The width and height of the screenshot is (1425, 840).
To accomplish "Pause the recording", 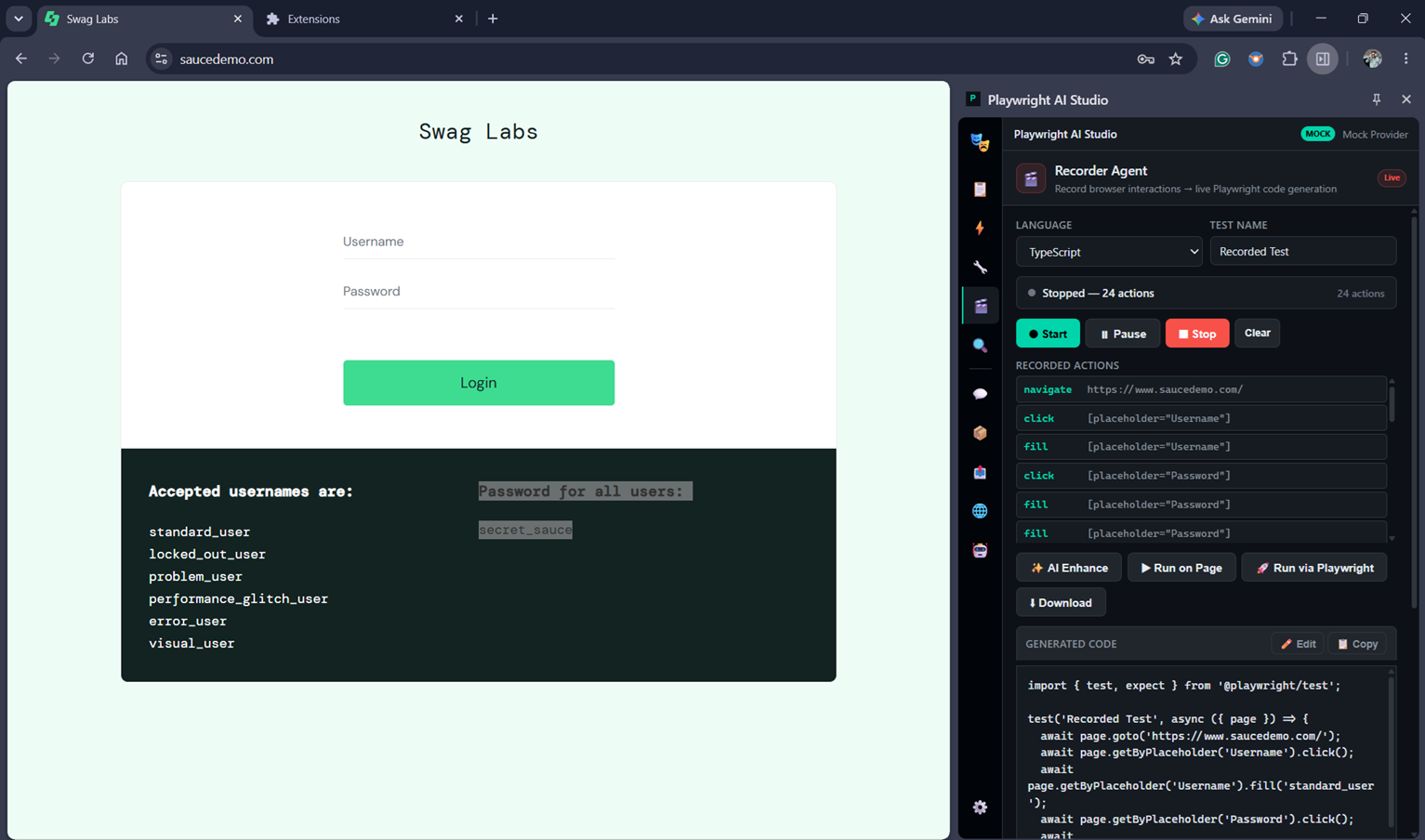I will tap(1123, 334).
